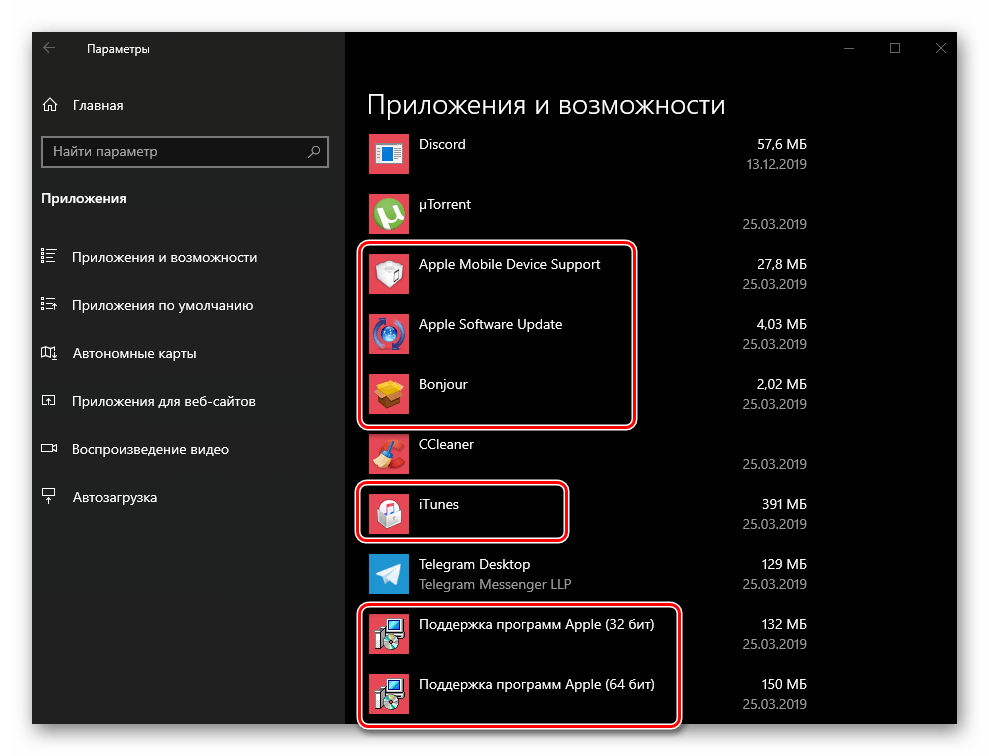Click icon of Поддержка программ Apple (32 бит)
989x756 pixels.
point(389,634)
